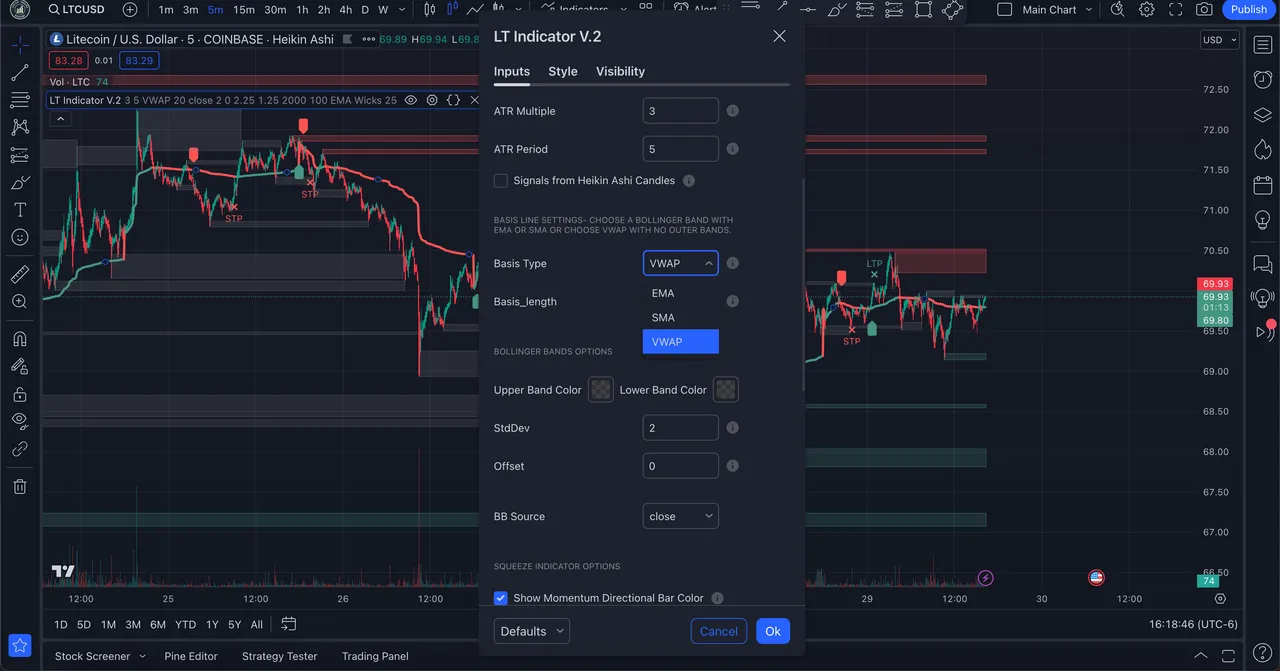Open the hotlists flame panel

pyautogui.click(x=1262, y=150)
